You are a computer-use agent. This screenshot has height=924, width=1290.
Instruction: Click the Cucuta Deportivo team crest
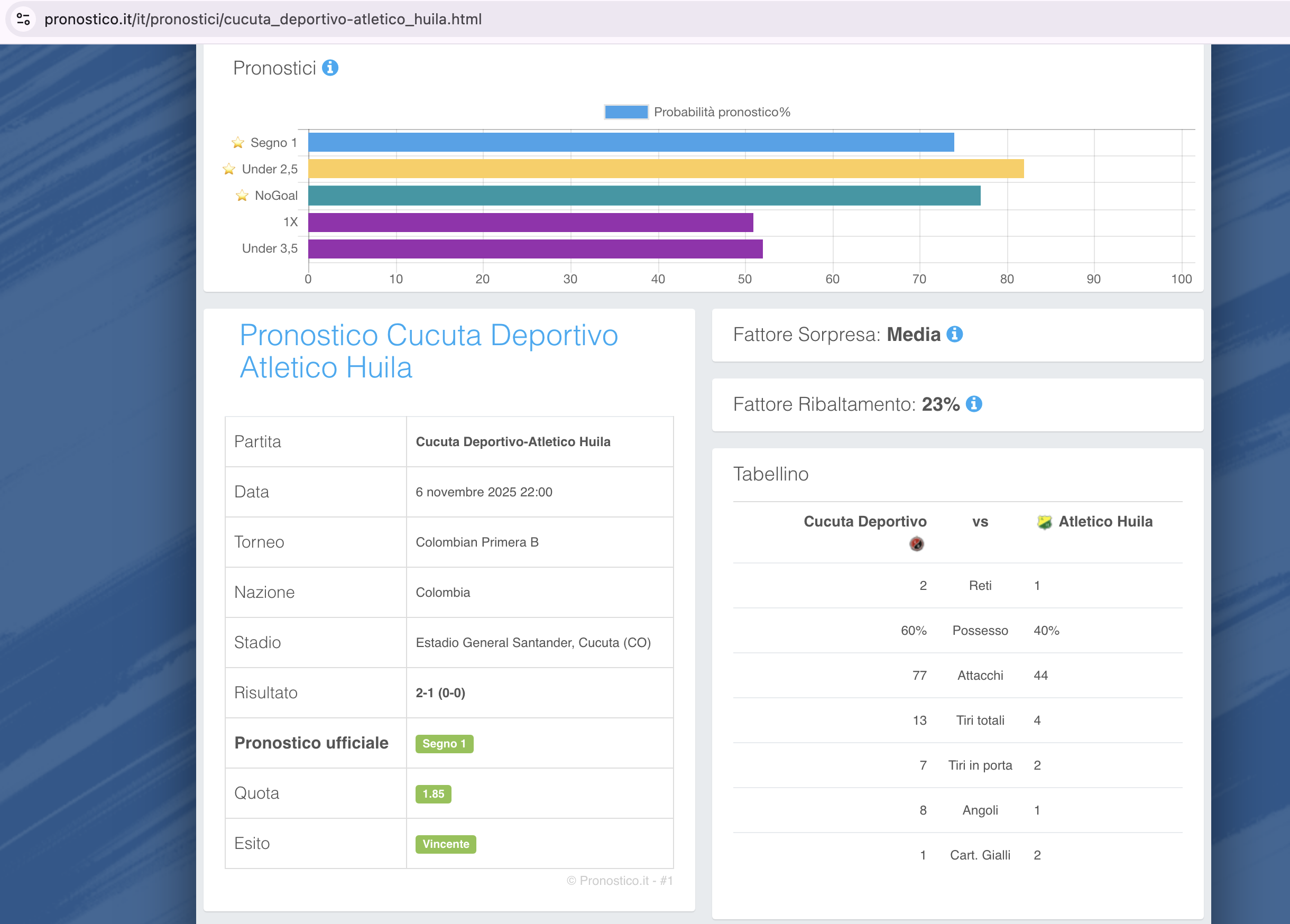point(916,544)
